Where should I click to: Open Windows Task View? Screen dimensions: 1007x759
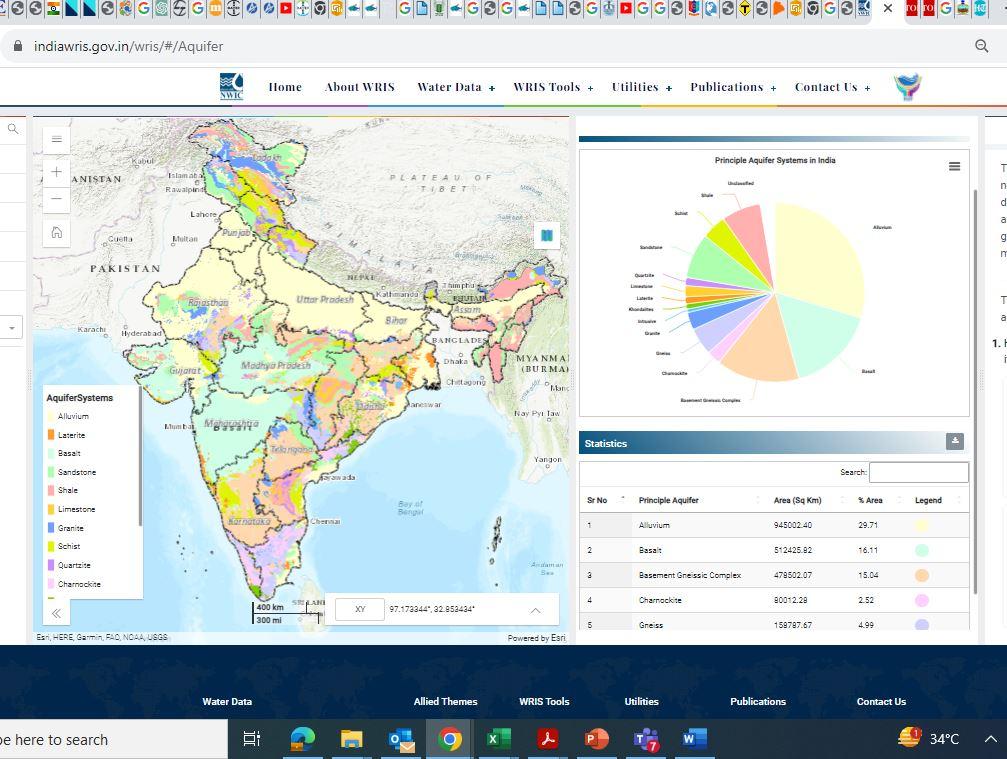coord(252,739)
